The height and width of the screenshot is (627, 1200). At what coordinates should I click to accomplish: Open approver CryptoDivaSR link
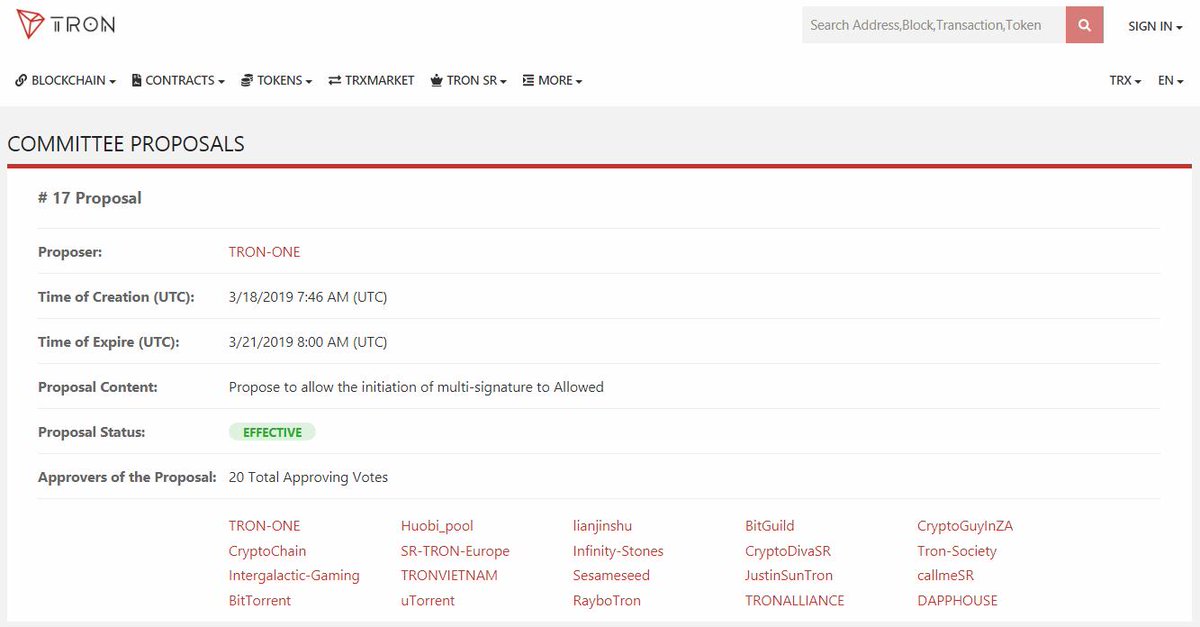pos(788,551)
